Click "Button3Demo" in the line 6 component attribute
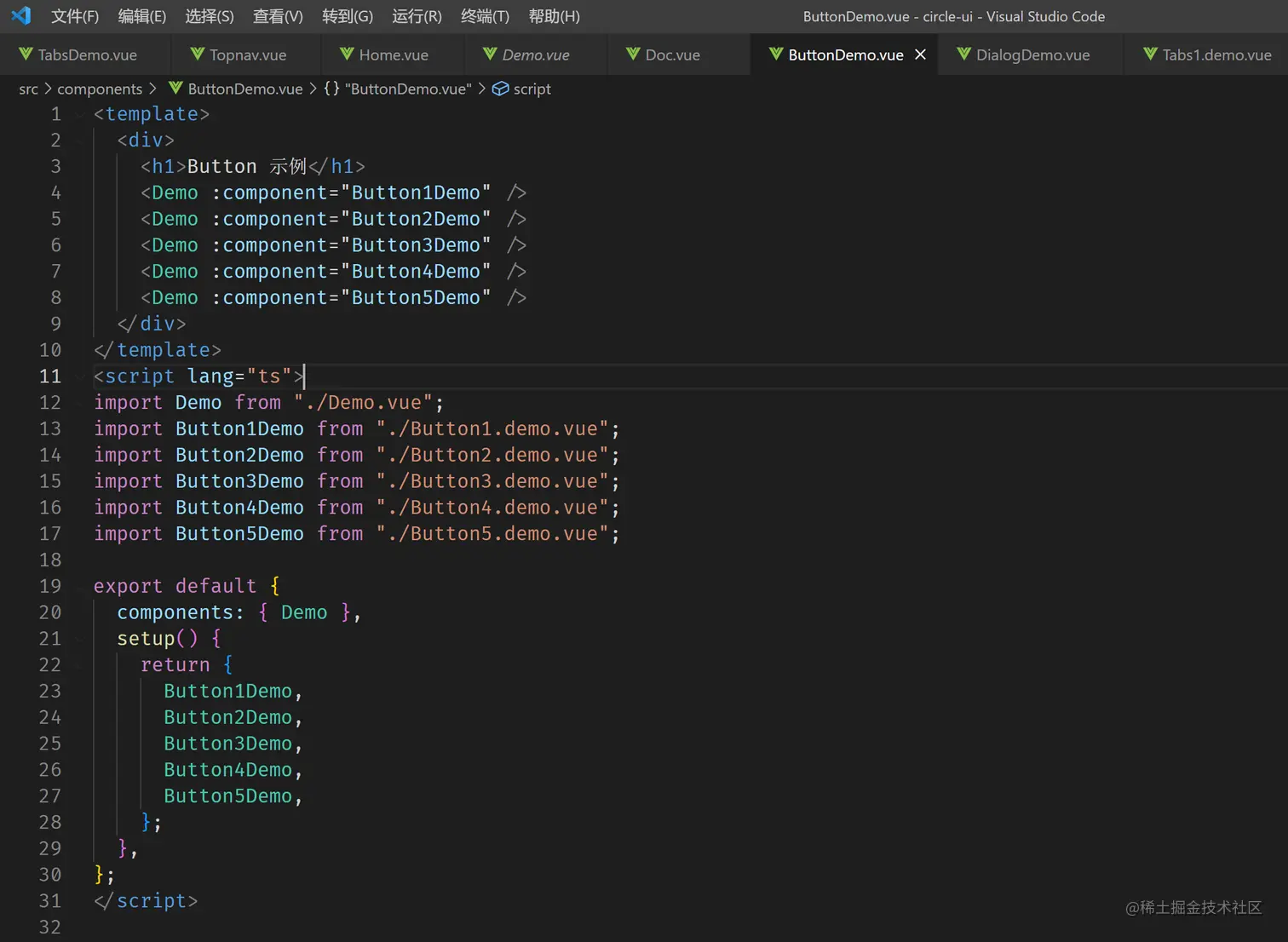1288x942 pixels. coord(416,245)
